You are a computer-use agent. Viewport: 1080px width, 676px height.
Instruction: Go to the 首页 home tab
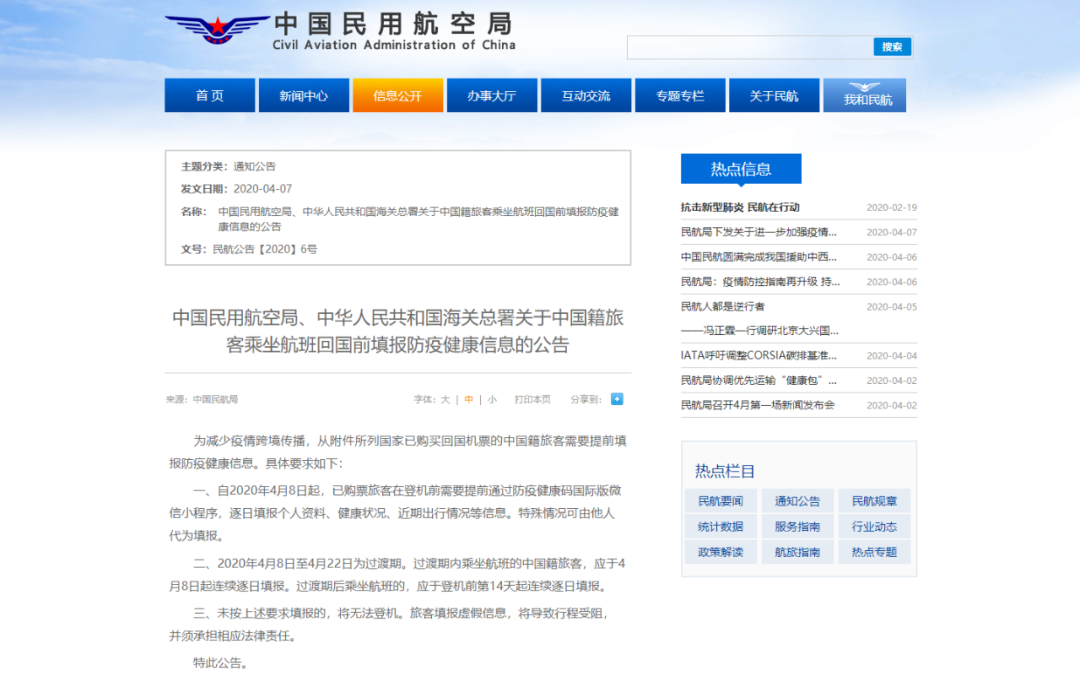coord(210,96)
